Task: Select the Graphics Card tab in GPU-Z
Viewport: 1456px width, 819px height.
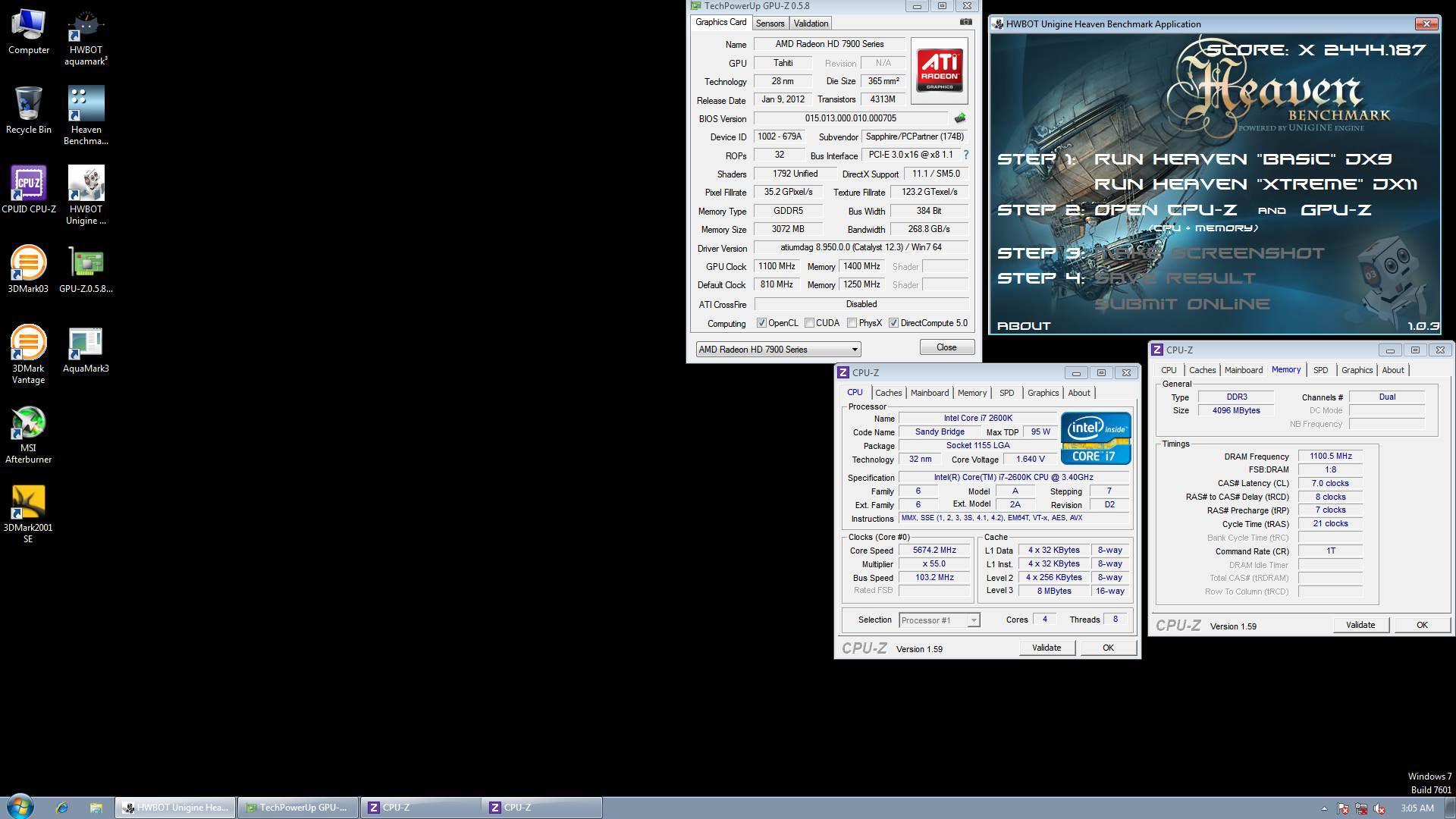Action: pyautogui.click(x=720, y=22)
